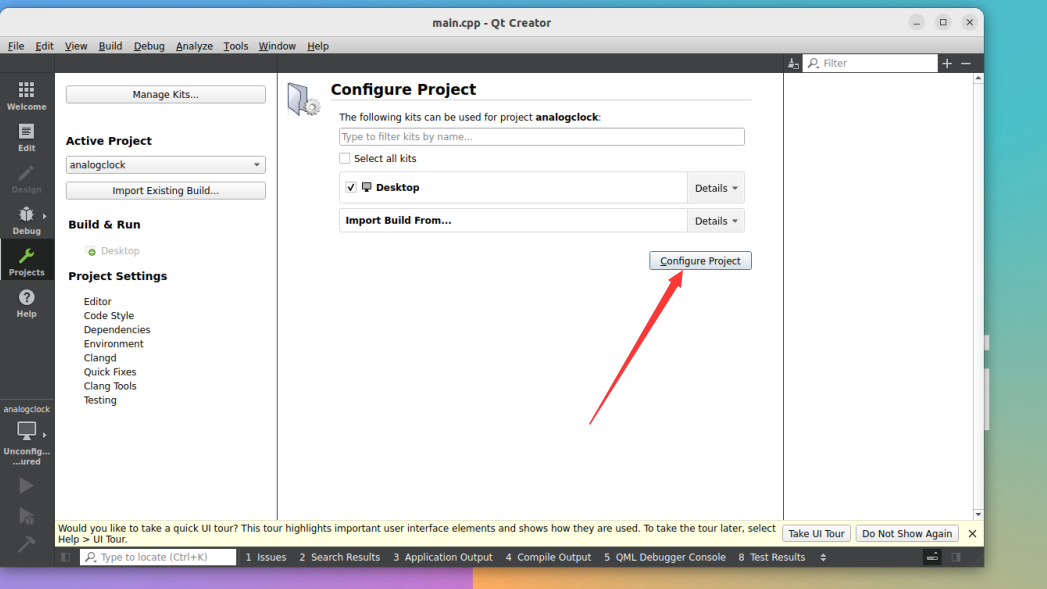This screenshot has height=589, width=1047.
Task: Open Clang Tools project settings
Action: pyautogui.click(x=110, y=386)
